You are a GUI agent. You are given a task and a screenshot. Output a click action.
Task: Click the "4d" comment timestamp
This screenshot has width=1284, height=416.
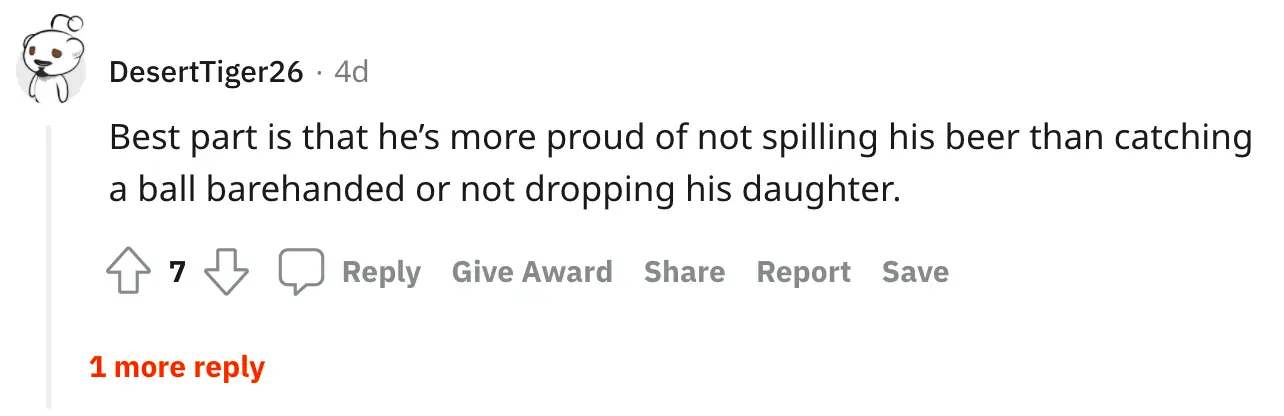pos(351,72)
